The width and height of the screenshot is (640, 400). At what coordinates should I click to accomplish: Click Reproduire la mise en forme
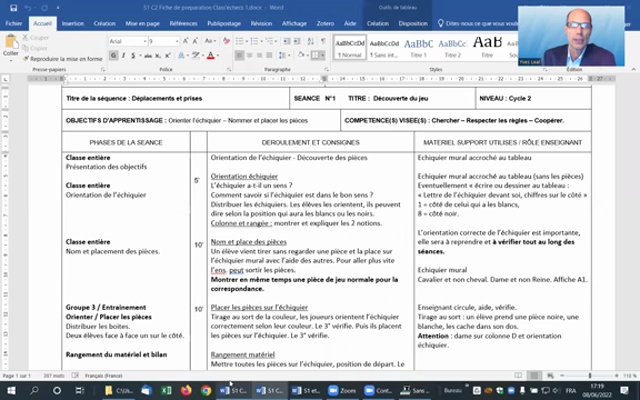point(64,58)
